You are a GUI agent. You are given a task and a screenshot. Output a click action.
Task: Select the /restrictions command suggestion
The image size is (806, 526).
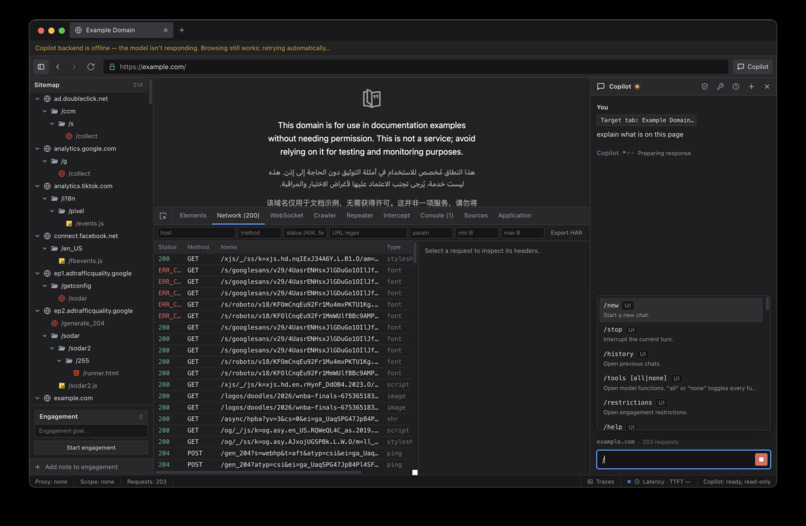point(681,407)
